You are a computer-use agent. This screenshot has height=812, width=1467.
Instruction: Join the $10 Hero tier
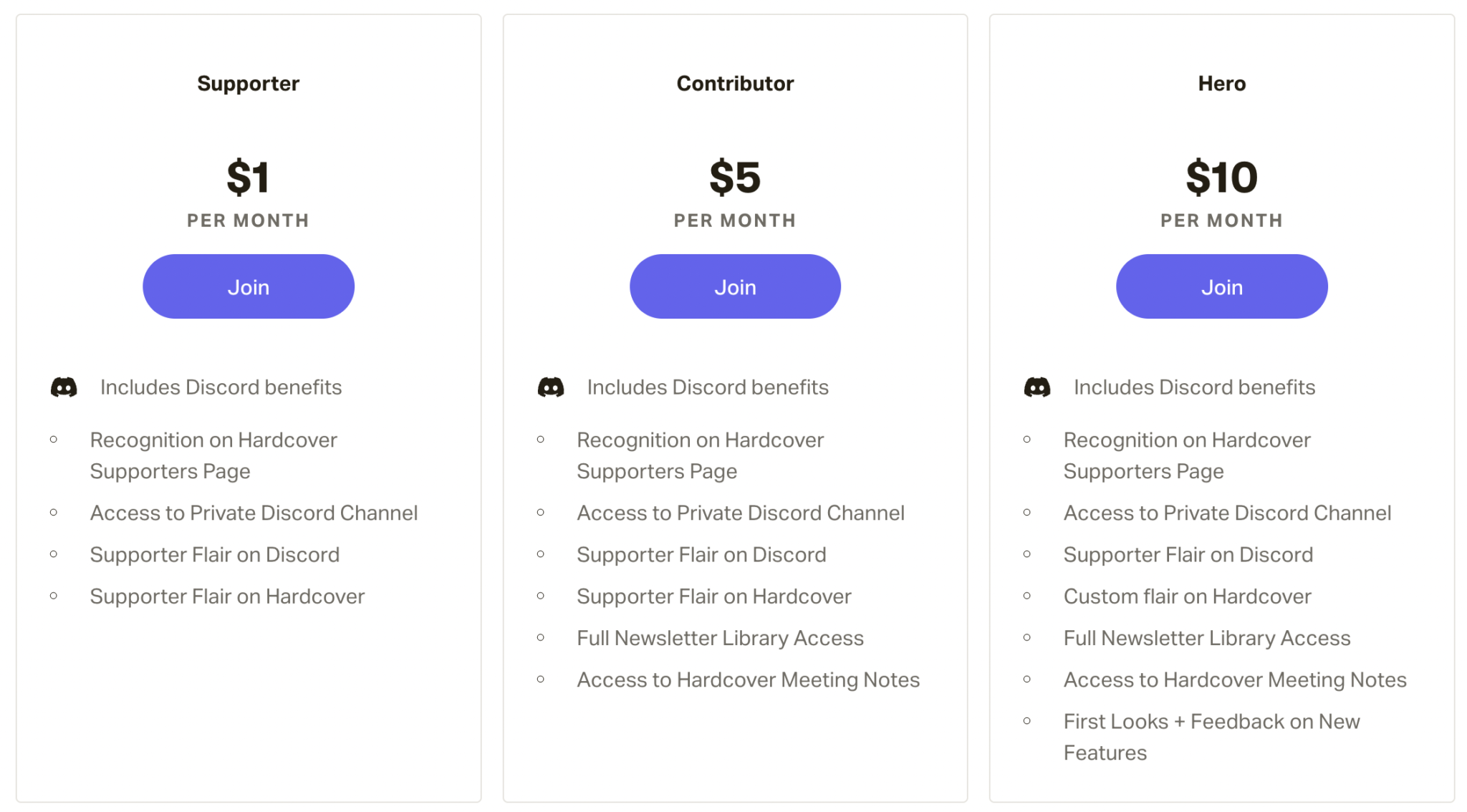tap(1221, 286)
